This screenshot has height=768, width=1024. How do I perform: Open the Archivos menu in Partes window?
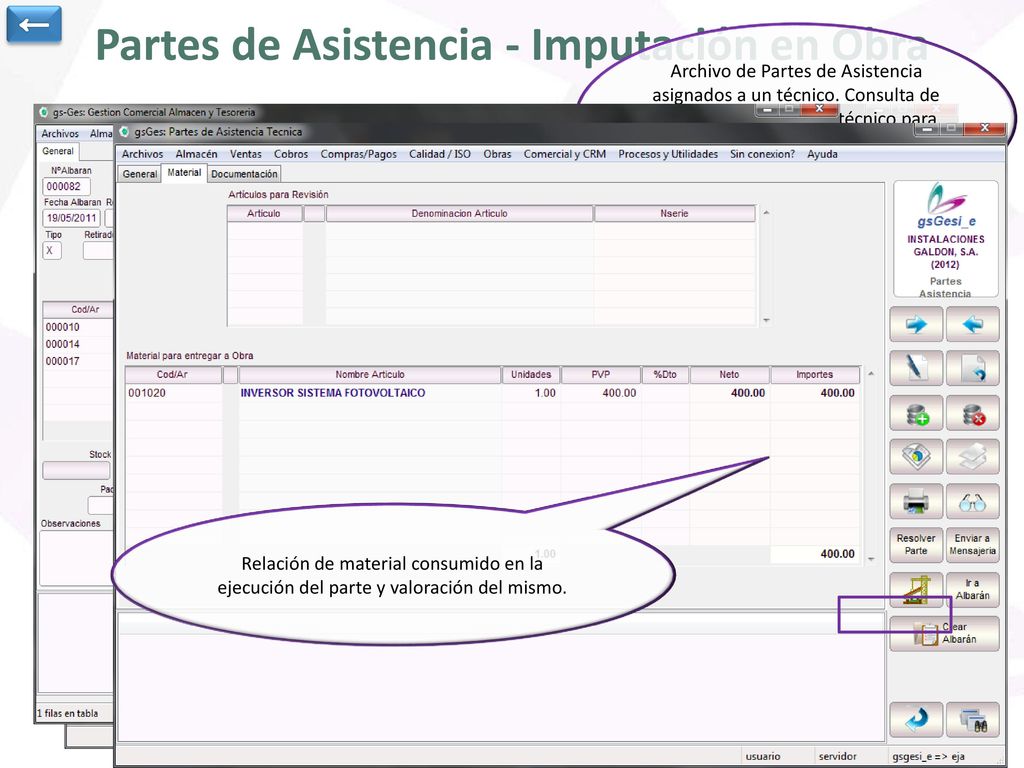click(142, 154)
